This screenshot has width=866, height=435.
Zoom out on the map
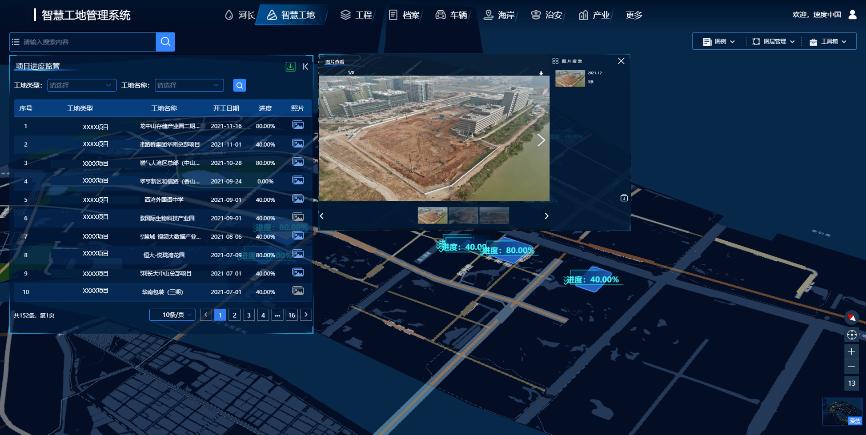851,367
